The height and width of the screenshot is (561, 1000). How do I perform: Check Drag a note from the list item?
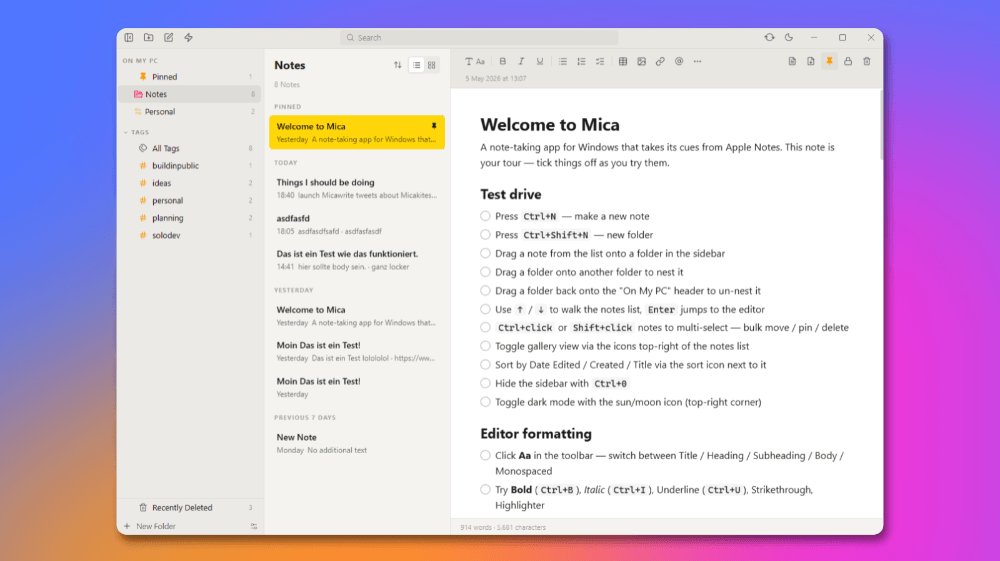[485, 253]
